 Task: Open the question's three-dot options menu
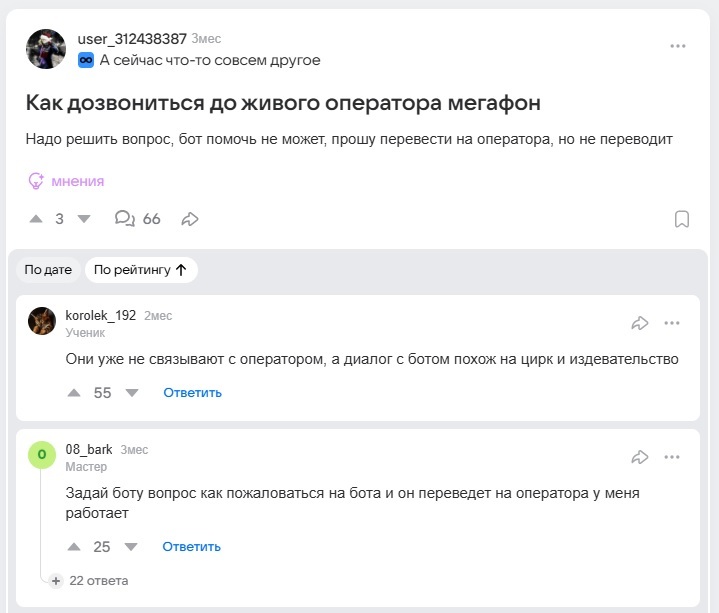coord(678,46)
